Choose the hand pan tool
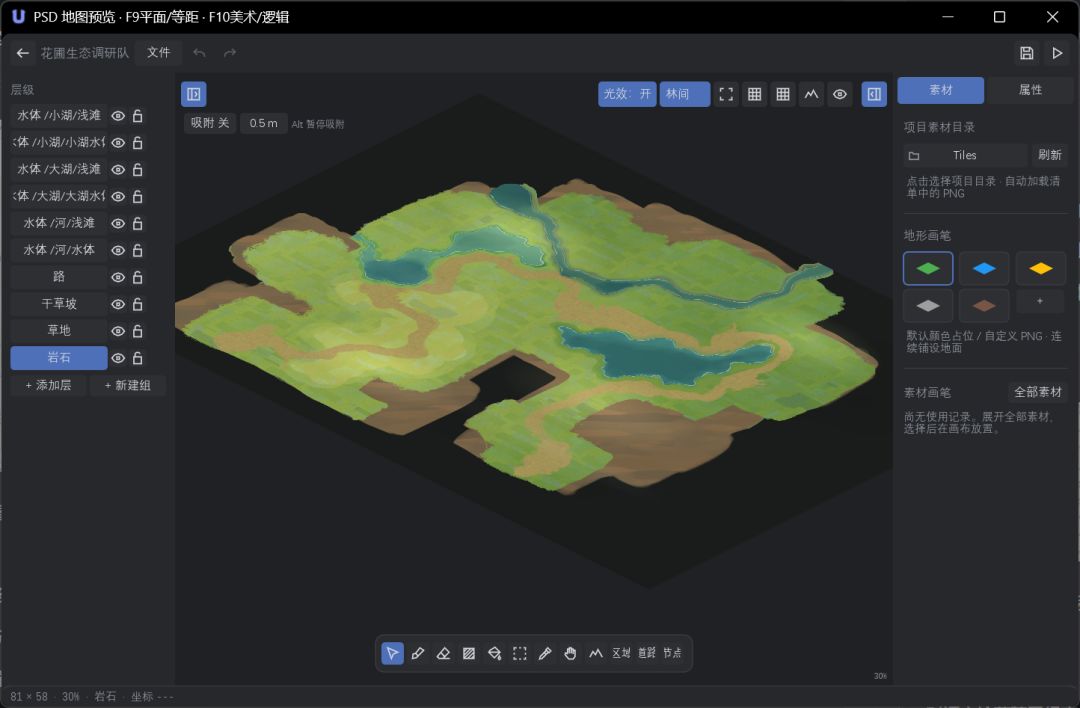Screen dimensions: 1080x708 (x=570, y=653)
